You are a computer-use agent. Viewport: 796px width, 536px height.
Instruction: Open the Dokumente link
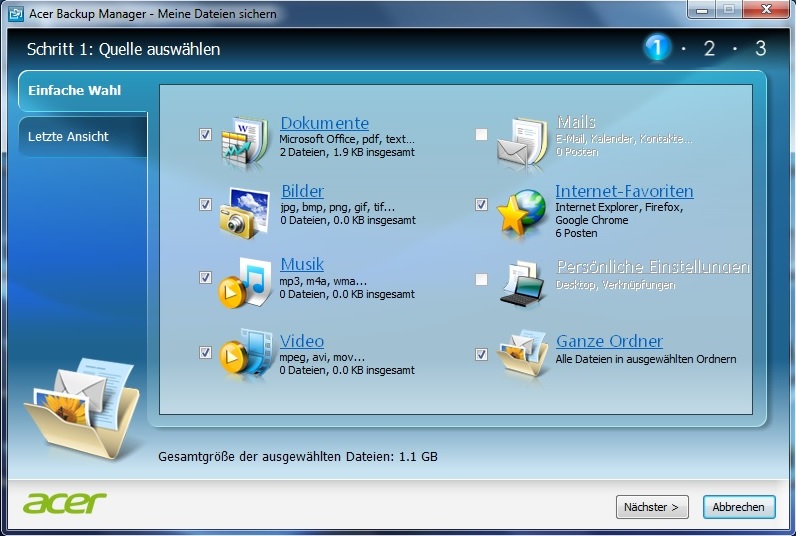tap(324, 123)
